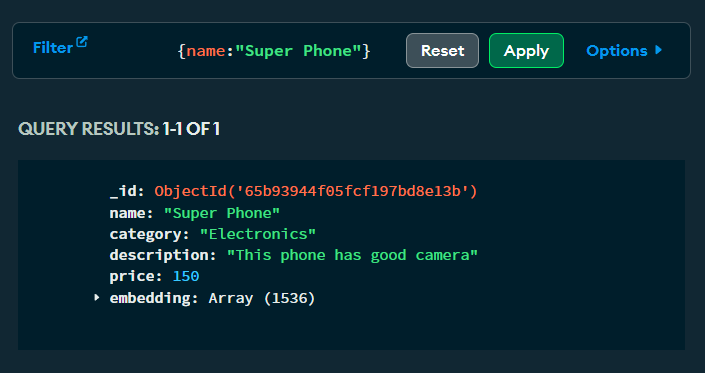
Task: Expand the embedding array triangle
Action: pyautogui.click(x=97, y=298)
